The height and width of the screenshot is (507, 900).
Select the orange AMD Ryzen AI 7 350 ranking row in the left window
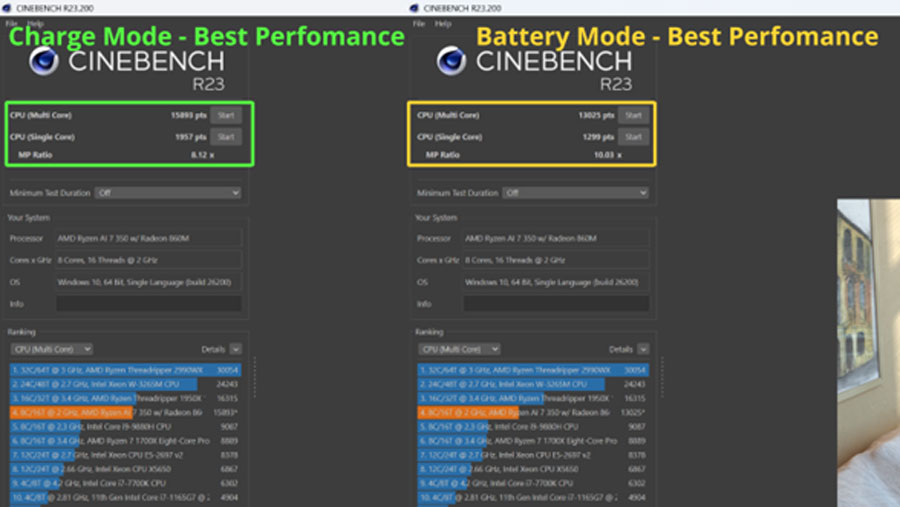coord(110,411)
